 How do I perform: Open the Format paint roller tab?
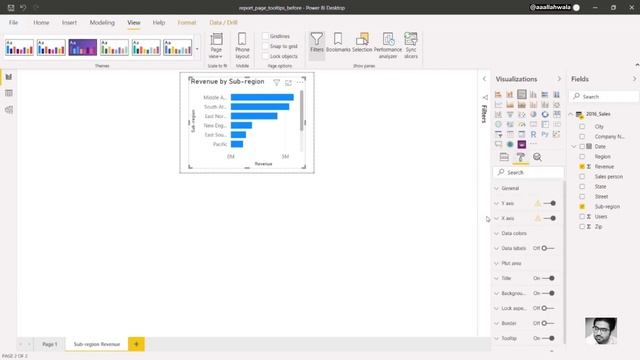(520, 157)
